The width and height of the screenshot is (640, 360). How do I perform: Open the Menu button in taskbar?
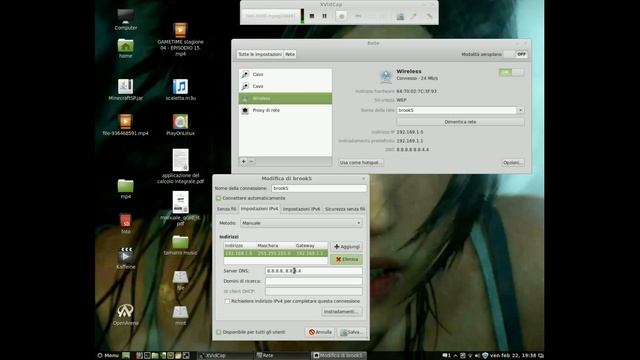(x=108, y=356)
